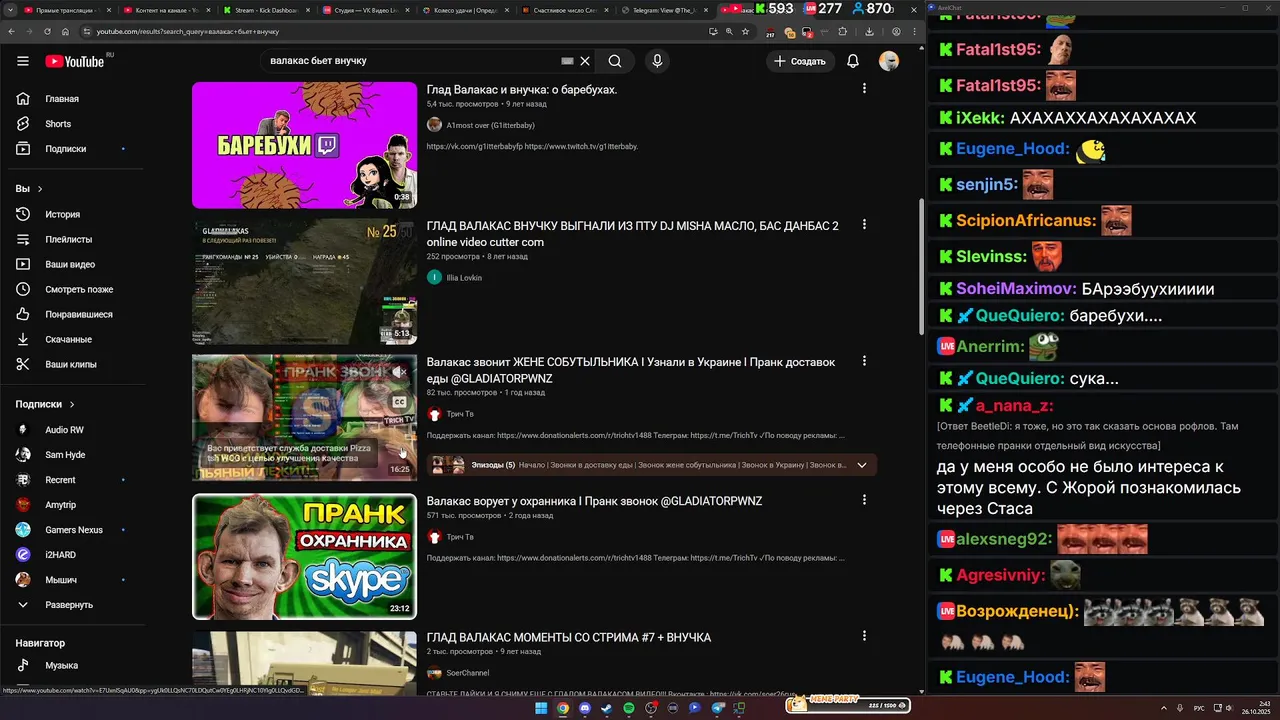
Task: Unmute the hovered video preview
Action: 399,372
